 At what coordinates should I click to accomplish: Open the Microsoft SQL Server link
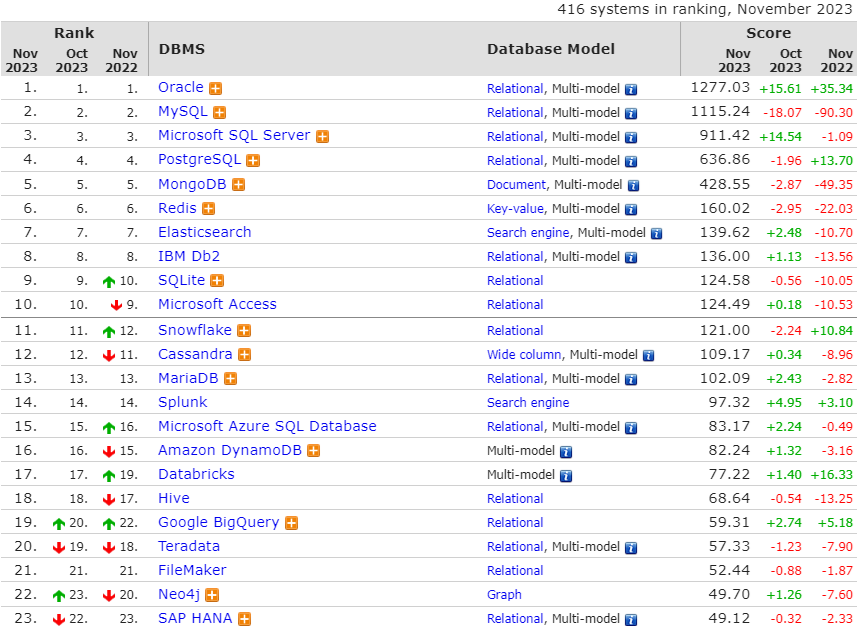(x=234, y=136)
